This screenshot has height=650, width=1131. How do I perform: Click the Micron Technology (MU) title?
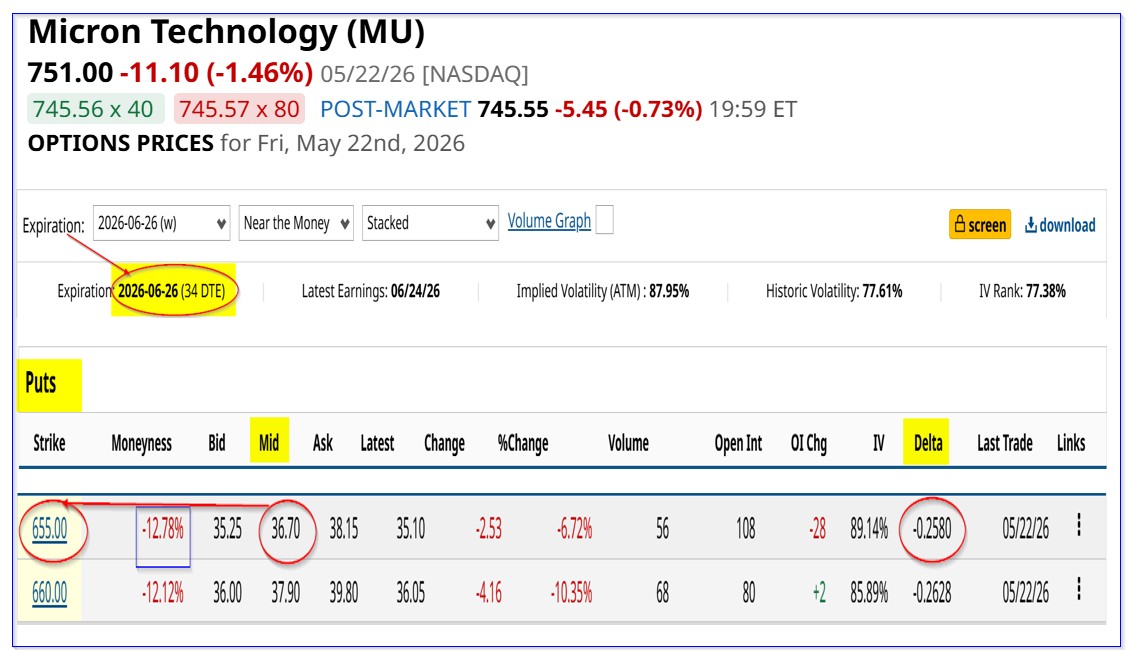[226, 32]
